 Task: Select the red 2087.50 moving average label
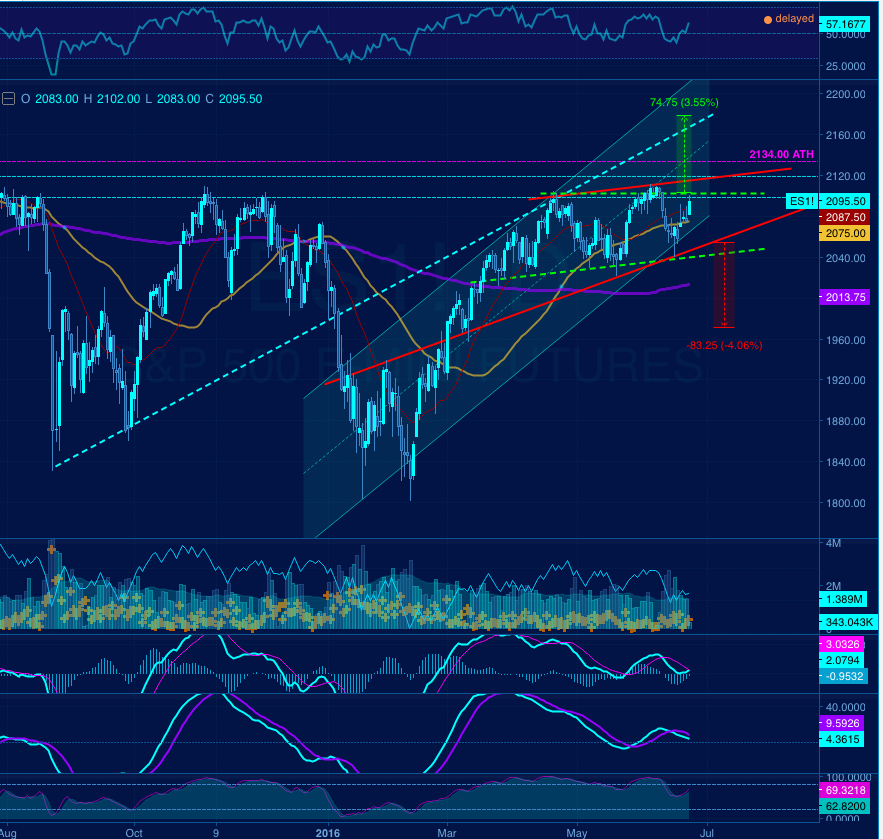(x=845, y=217)
